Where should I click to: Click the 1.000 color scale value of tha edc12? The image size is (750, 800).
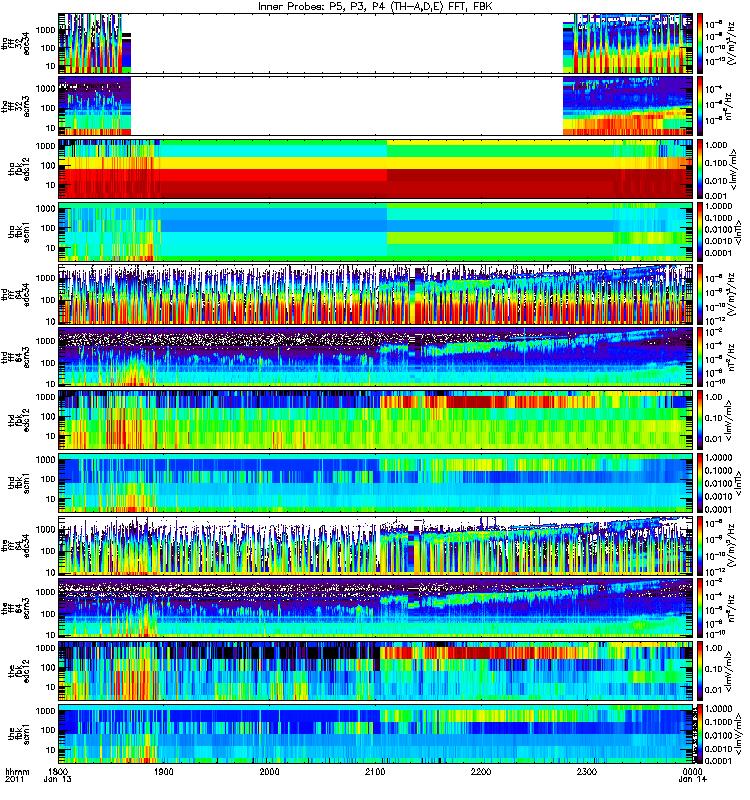(x=716, y=145)
